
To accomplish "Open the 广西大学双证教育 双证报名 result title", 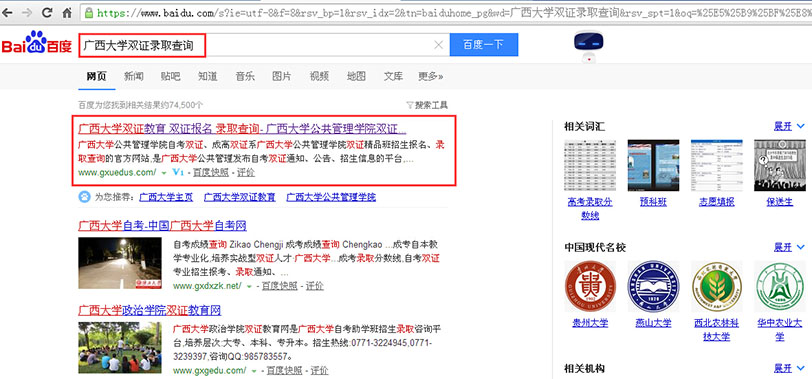I will click(x=242, y=128).
